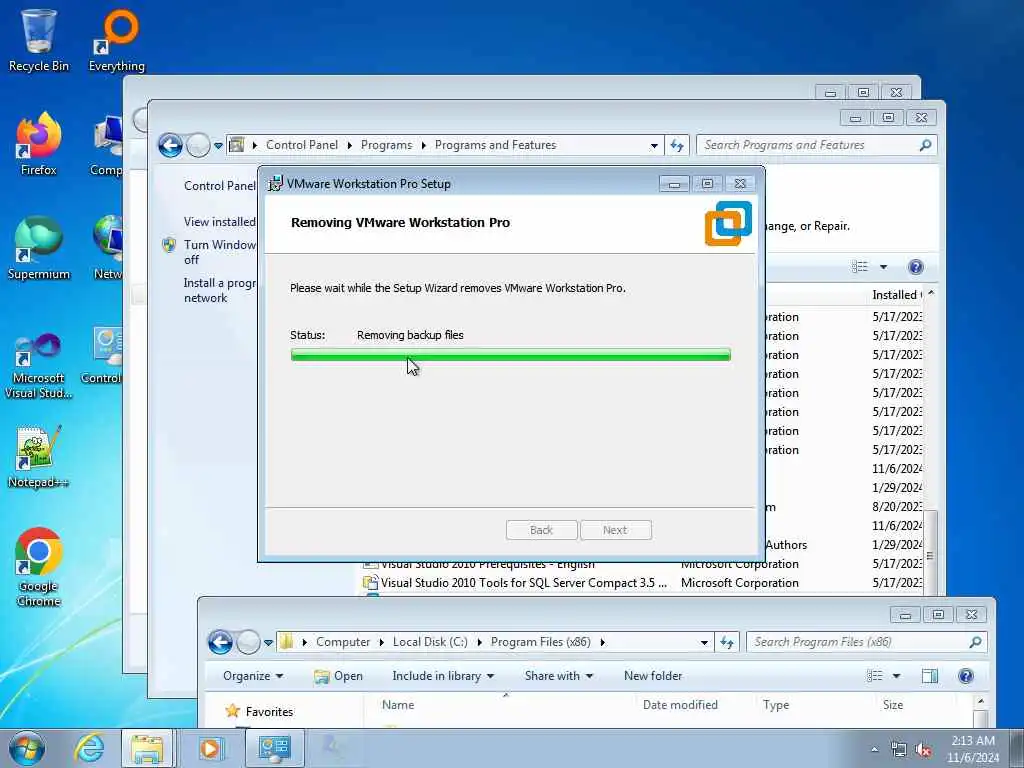
Task: Open Organize menu in Explorer window
Action: pyautogui.click(x=253, y=676)
